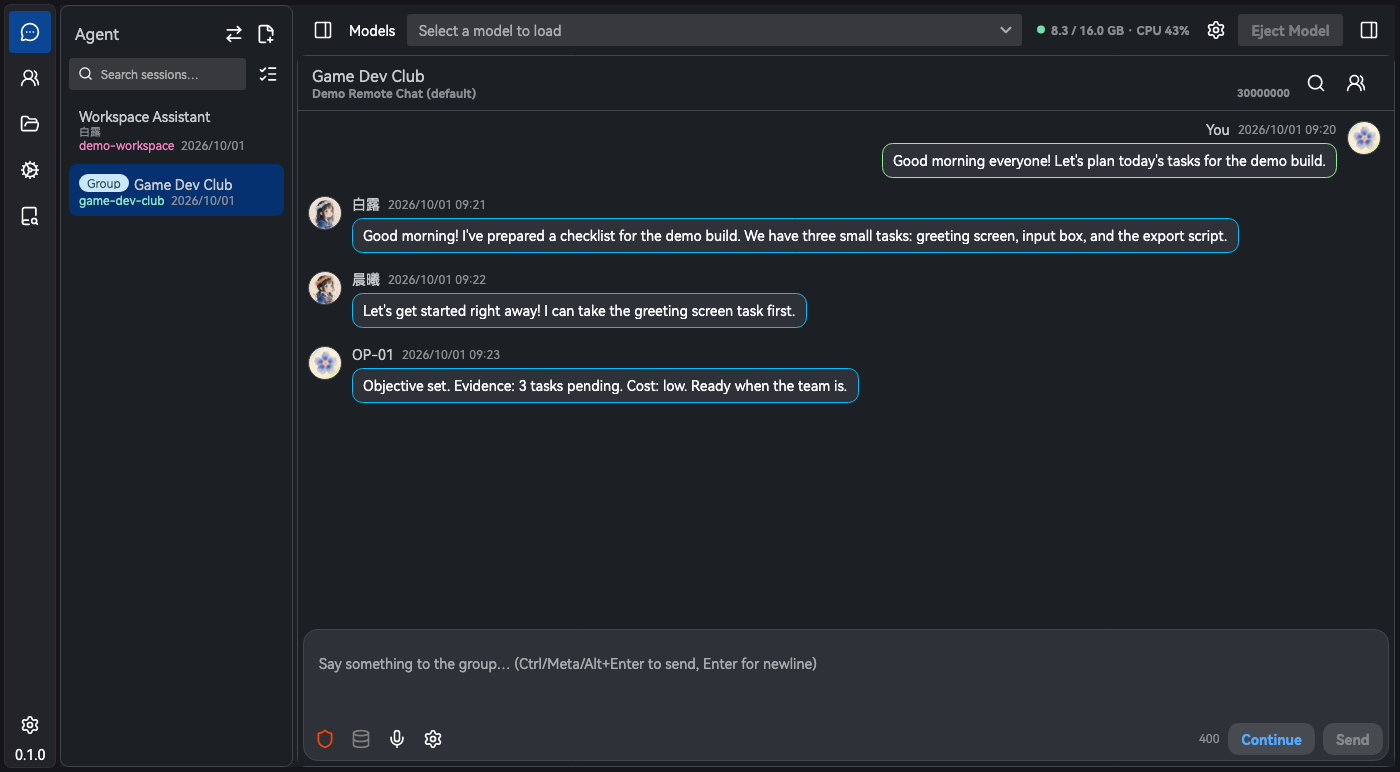
Task: Open the 'Select a model to load' dropdown
Action: coord(714,31)
